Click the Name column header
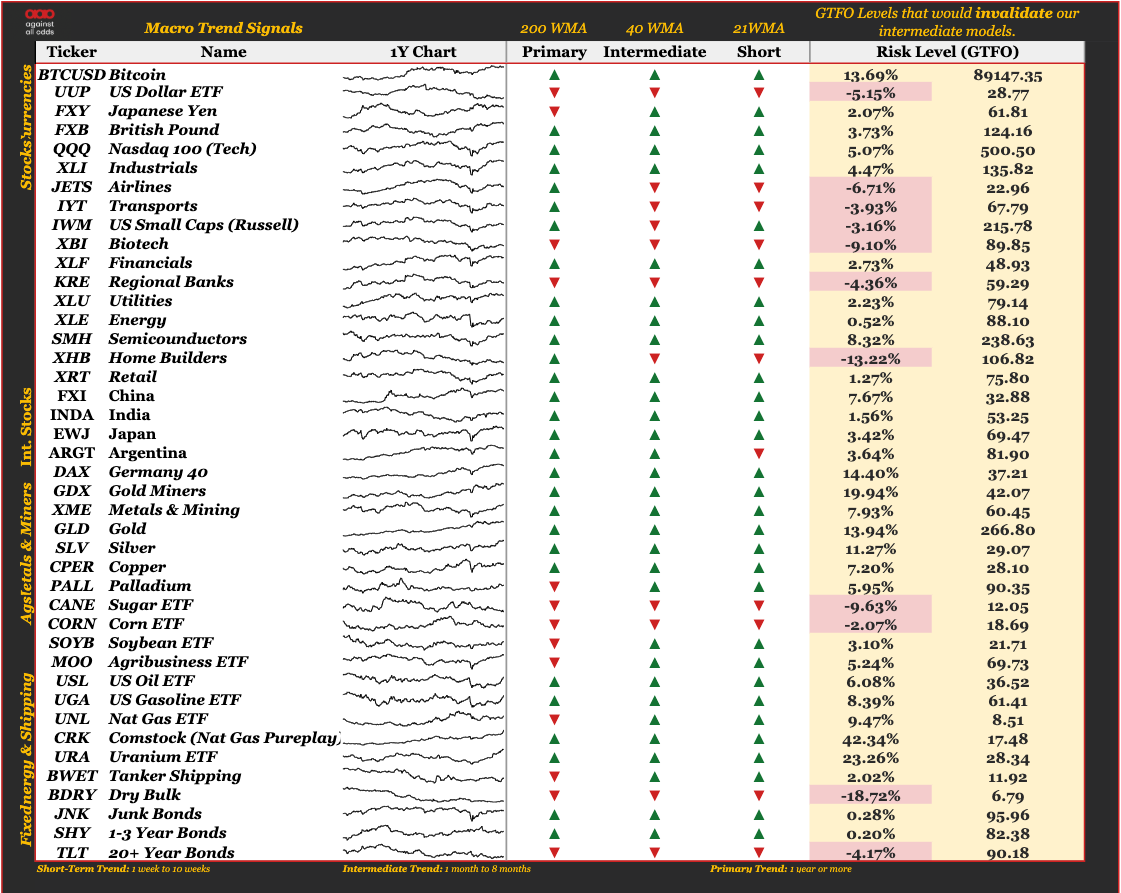 coord(223,51)
